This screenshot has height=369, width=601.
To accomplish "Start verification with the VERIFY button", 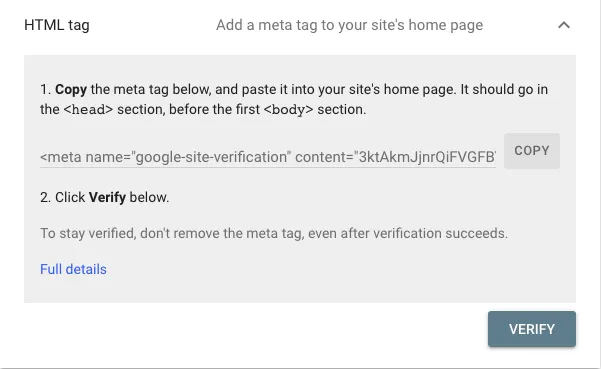I will point(532,329).
